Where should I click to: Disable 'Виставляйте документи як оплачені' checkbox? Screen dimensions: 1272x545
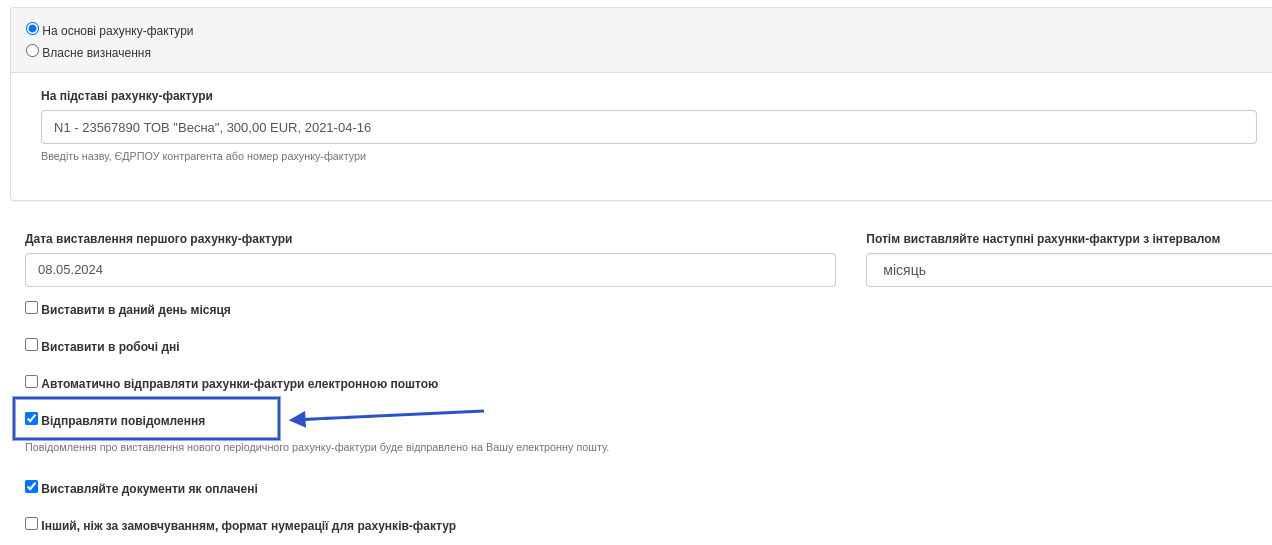click(32, 487)
